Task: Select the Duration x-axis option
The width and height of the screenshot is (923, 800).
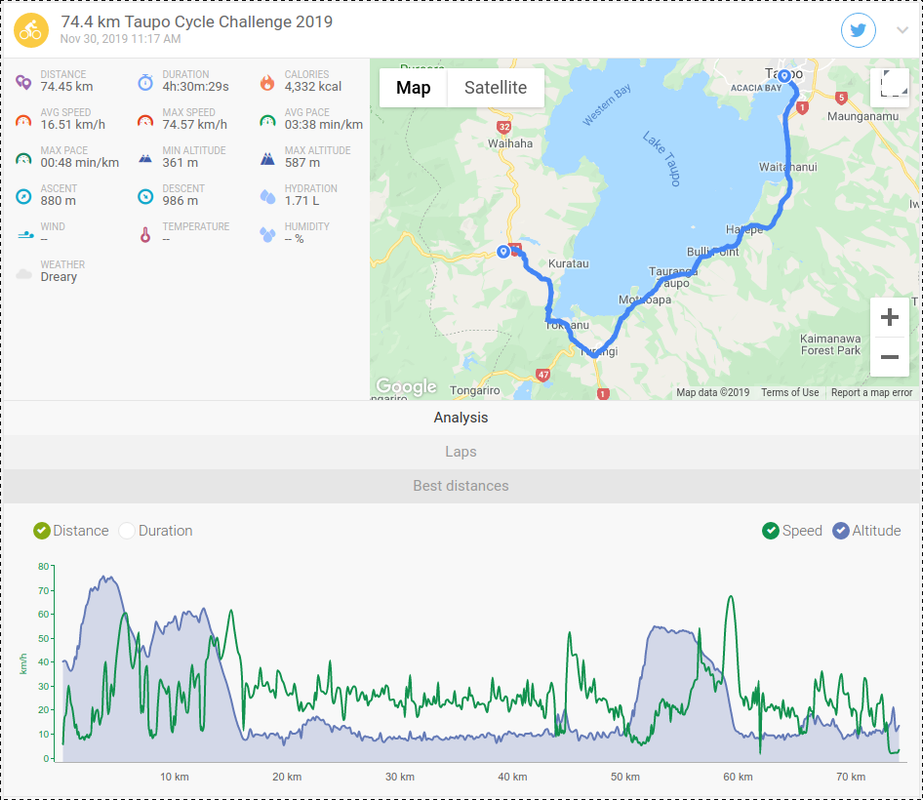Action: click(155, 531)
